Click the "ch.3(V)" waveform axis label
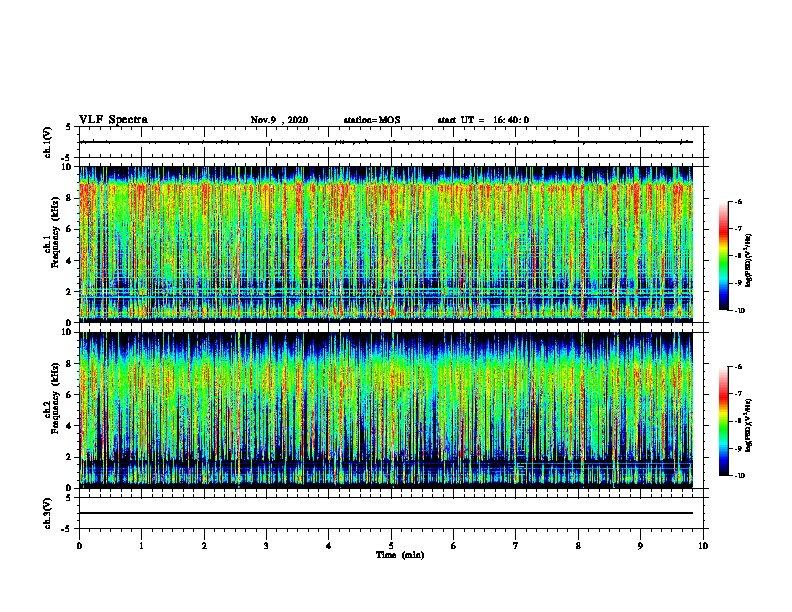 [48, 513]
